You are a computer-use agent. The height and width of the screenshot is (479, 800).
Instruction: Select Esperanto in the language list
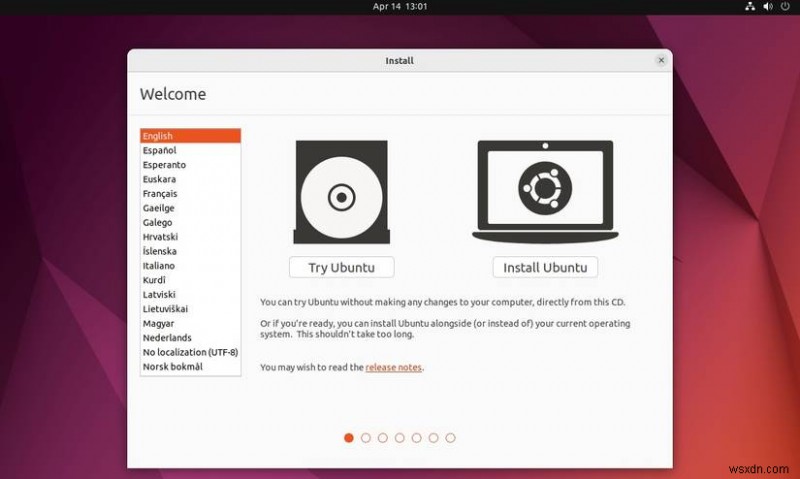point(190,165)
